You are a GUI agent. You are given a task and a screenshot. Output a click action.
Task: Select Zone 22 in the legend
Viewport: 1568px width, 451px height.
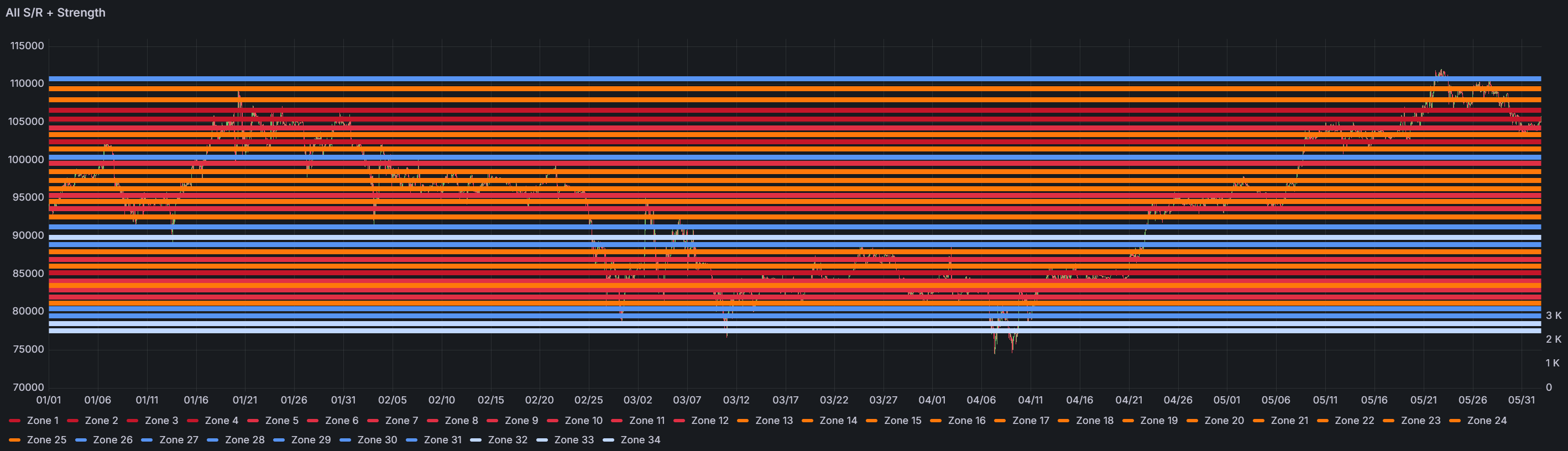coord(1355,421)
